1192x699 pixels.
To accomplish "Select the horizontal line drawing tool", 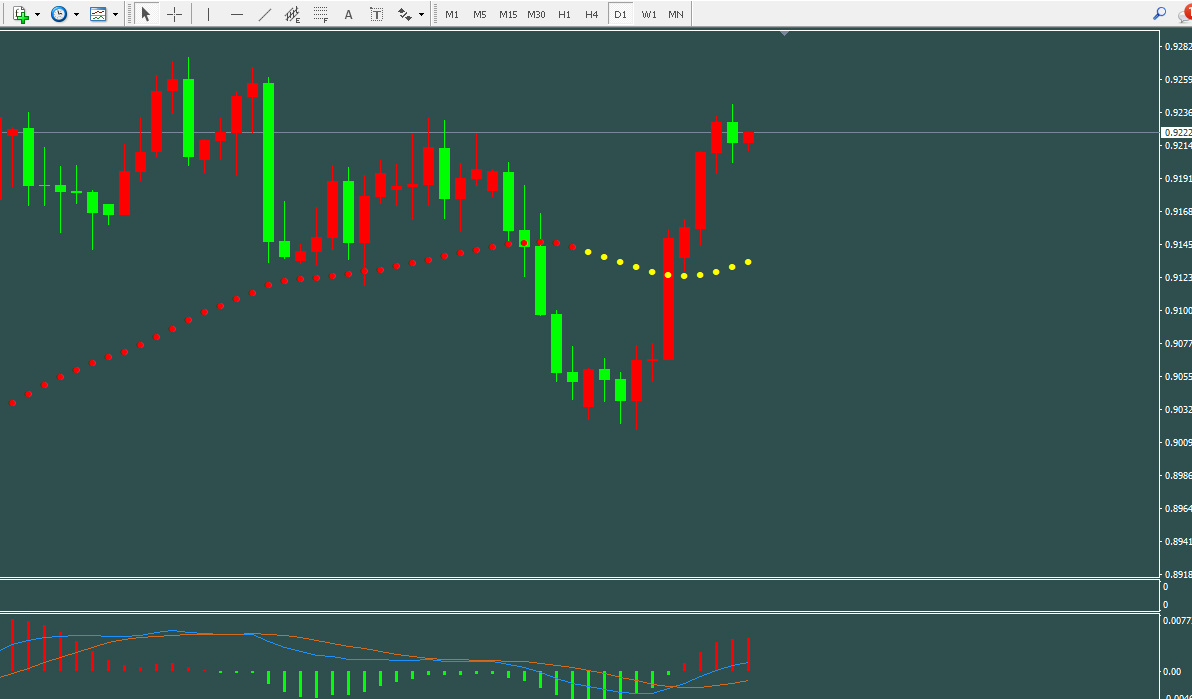I will point(236,14).
